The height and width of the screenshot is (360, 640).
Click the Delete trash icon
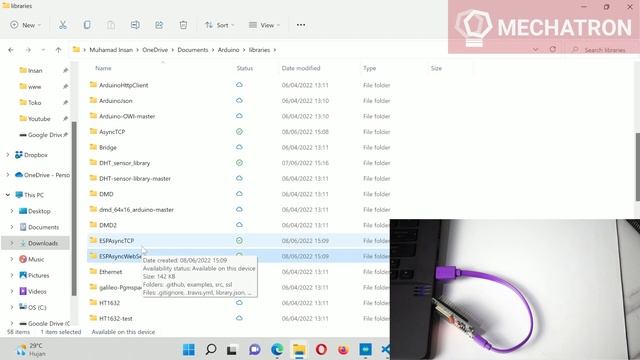pos(183,25)
